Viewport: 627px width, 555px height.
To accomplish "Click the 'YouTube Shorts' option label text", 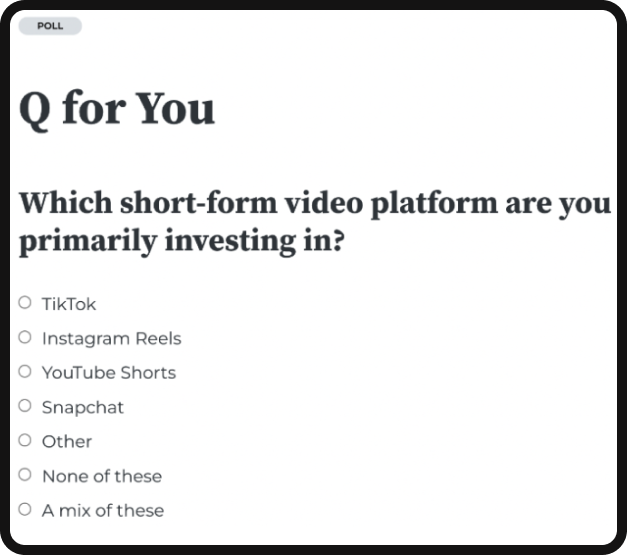I will 108,373.
